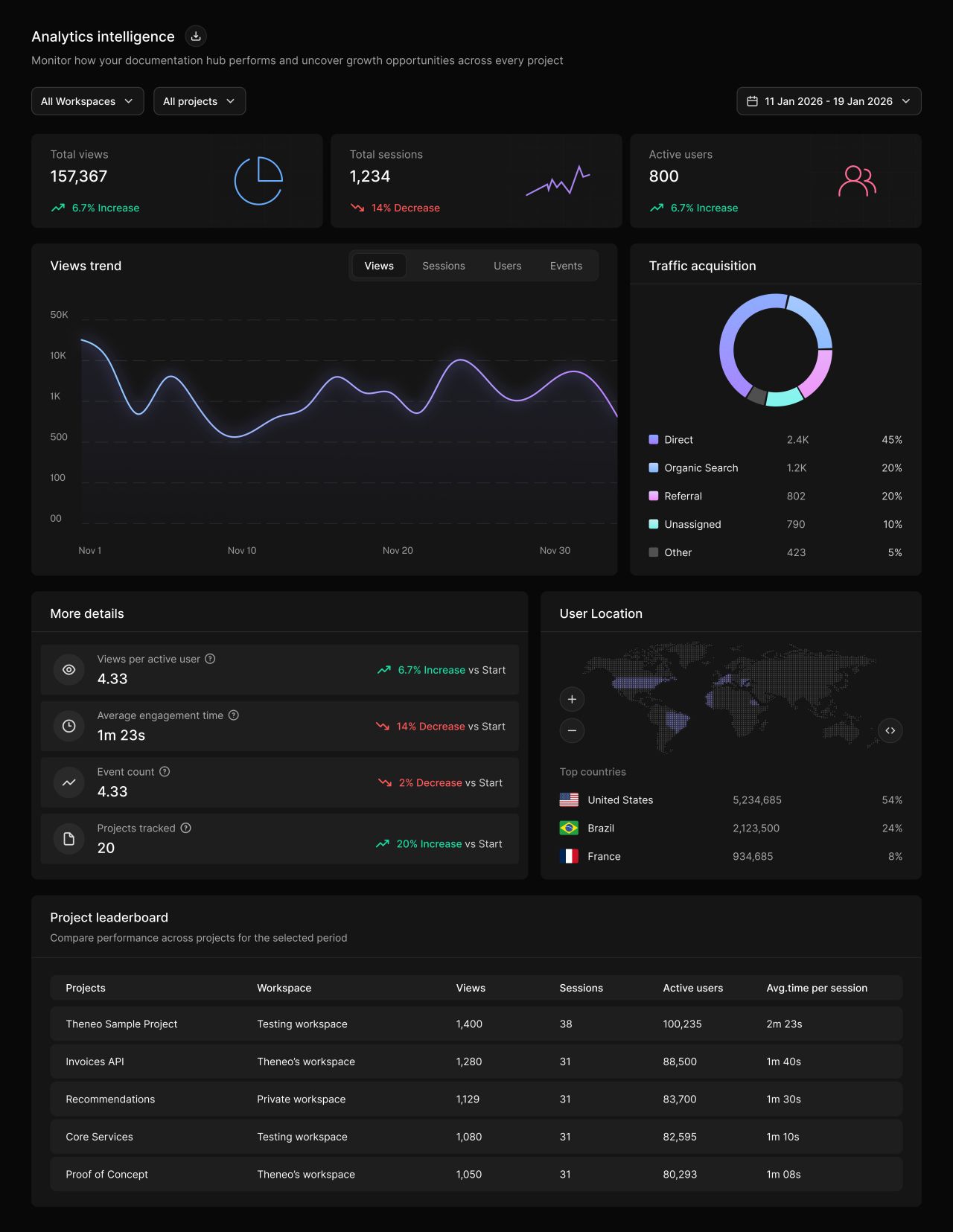The width and height of the screenshot is (953, 1232).
Task: Show the Events tab chart
Action: tap(566, 266)
